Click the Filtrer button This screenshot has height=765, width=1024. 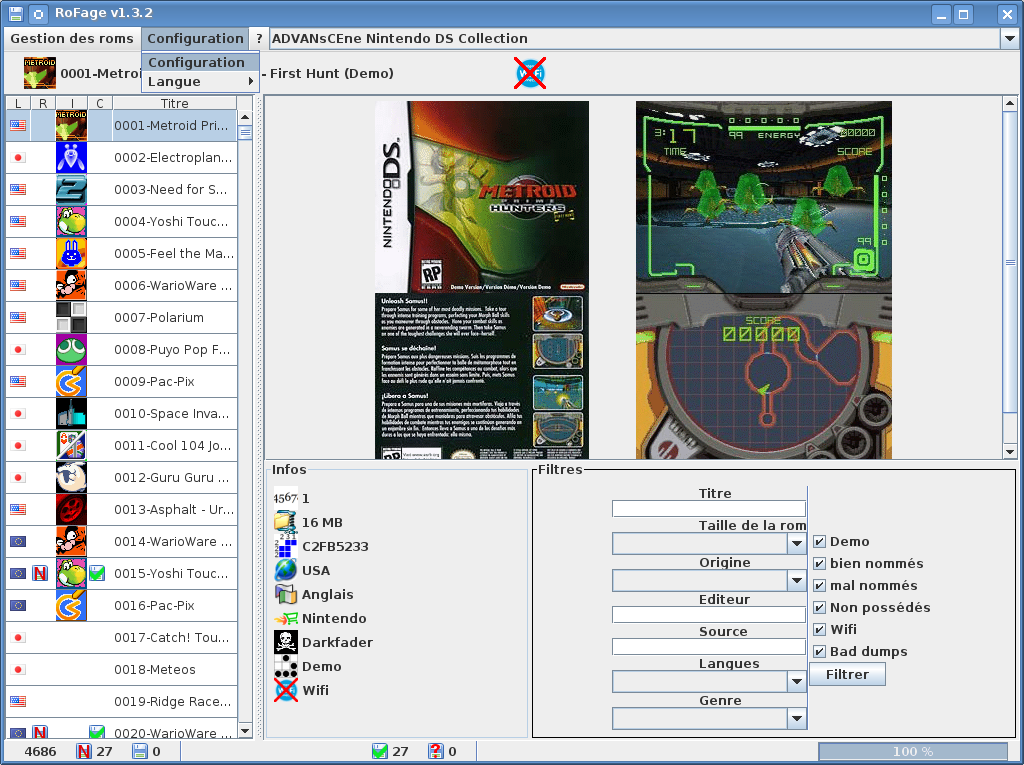click(847, 674)
